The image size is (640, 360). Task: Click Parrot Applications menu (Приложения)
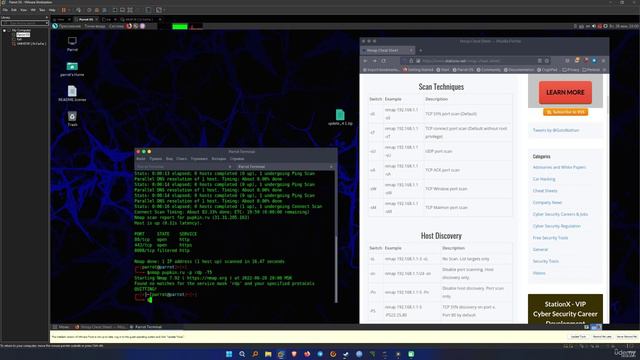point(70,26)
